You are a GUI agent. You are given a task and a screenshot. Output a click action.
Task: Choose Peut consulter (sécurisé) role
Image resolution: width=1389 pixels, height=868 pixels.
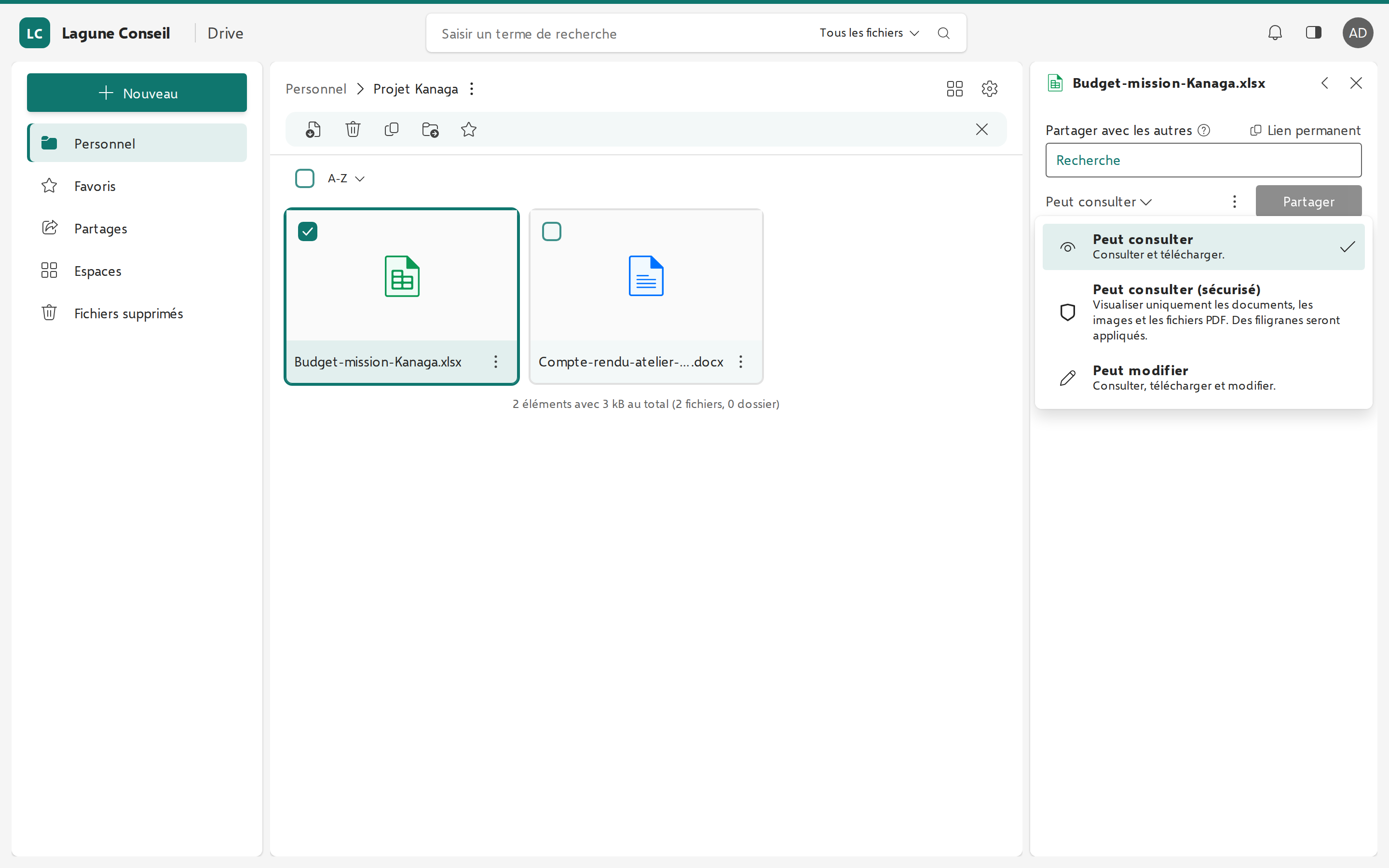pyautogui.click(x=1204, y=312)
